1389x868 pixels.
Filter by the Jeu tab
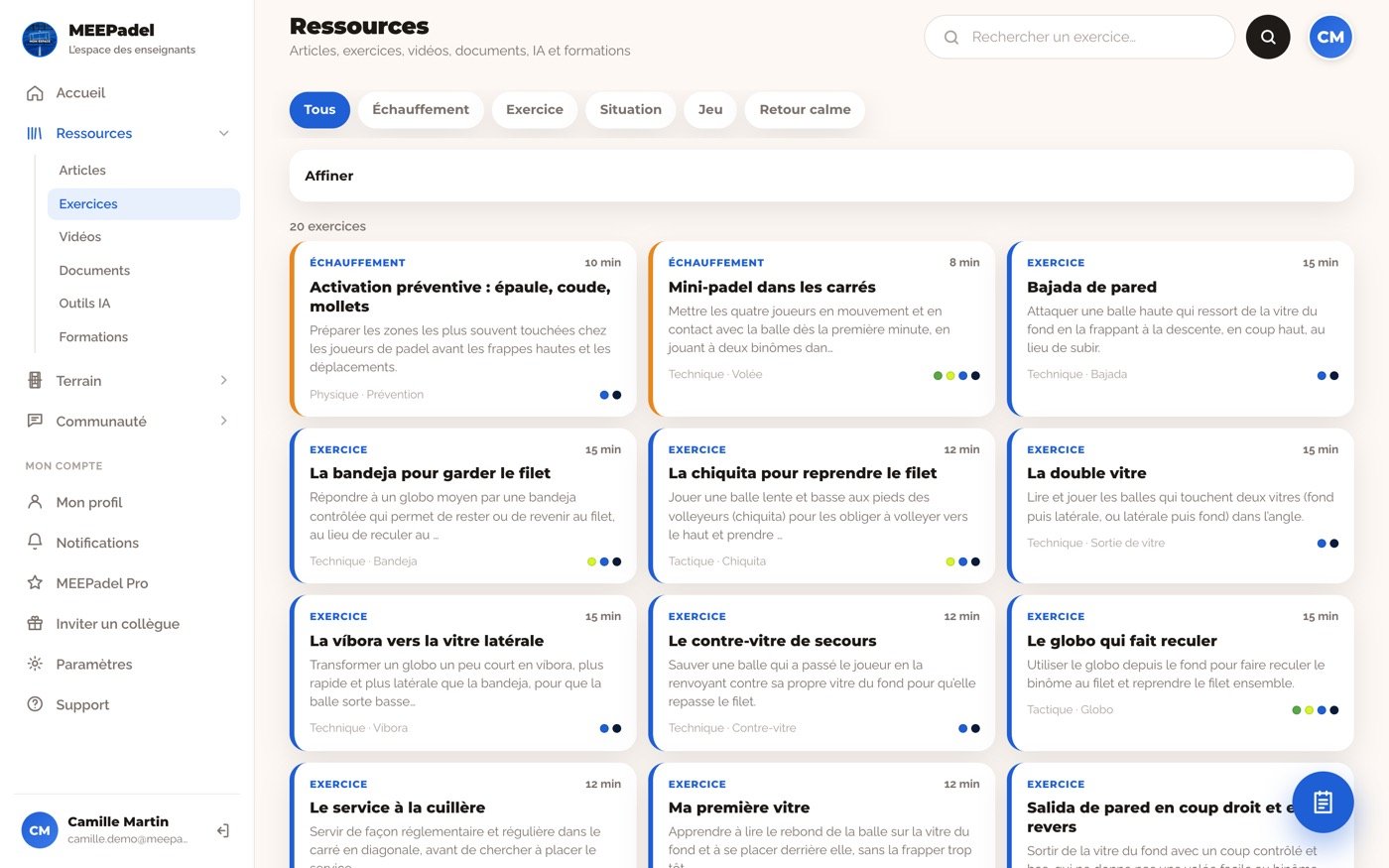(710, 110)
